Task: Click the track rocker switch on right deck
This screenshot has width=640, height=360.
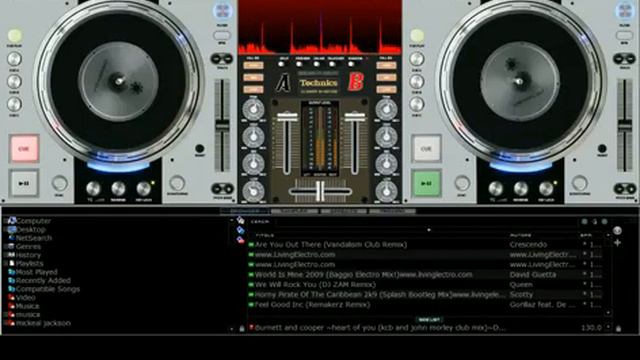Action: [x=624, y=59]
